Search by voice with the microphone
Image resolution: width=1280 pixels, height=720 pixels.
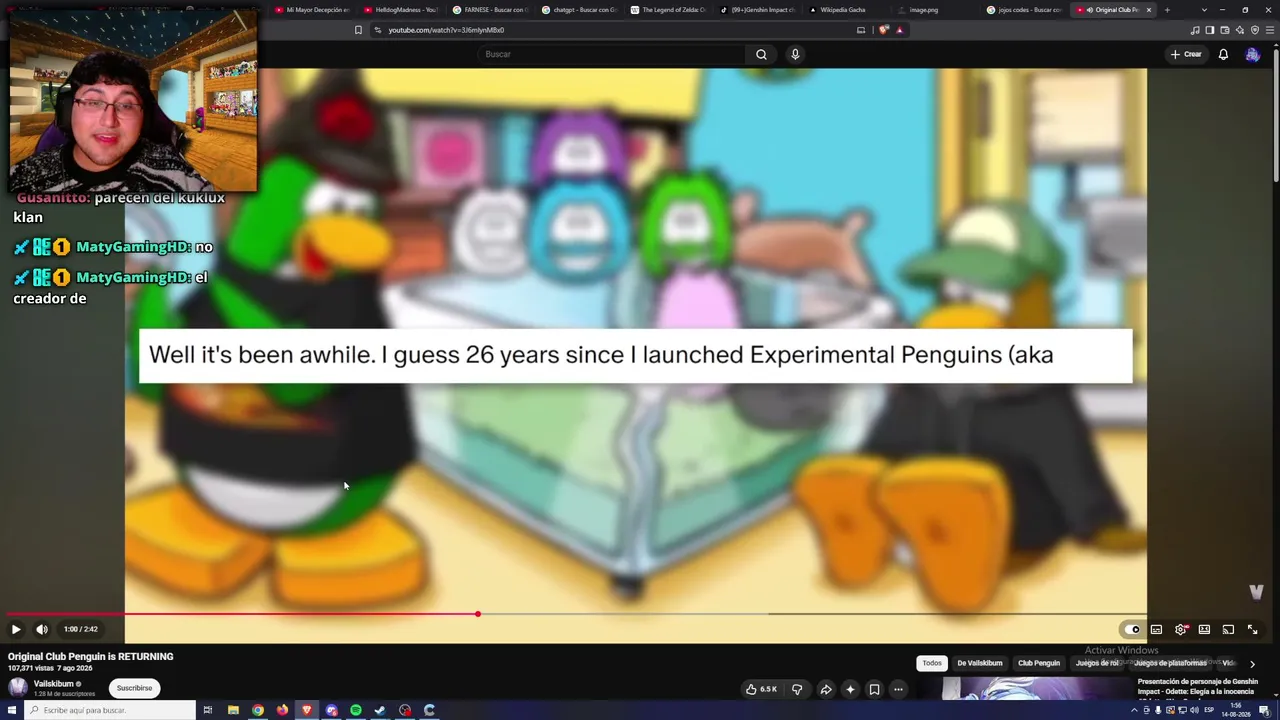tap(795, 54)
